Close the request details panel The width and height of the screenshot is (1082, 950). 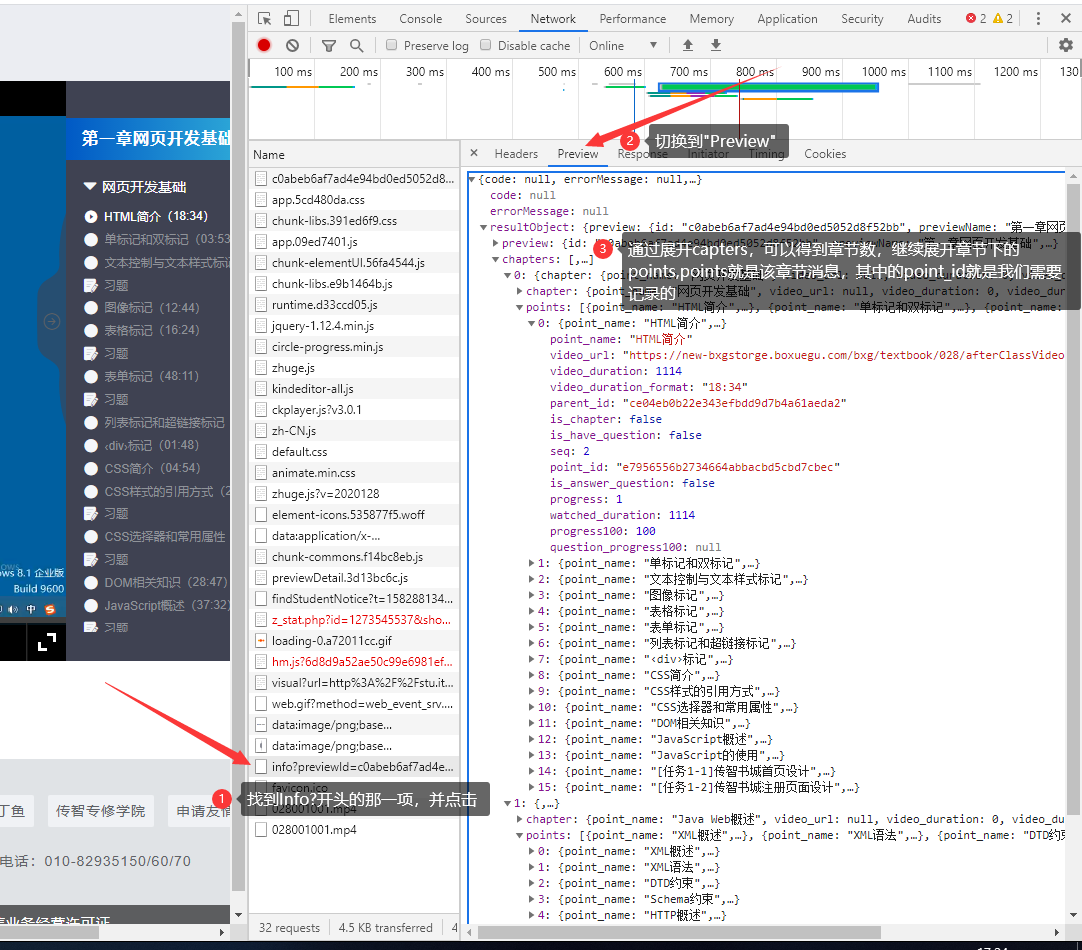pos(474,153)
